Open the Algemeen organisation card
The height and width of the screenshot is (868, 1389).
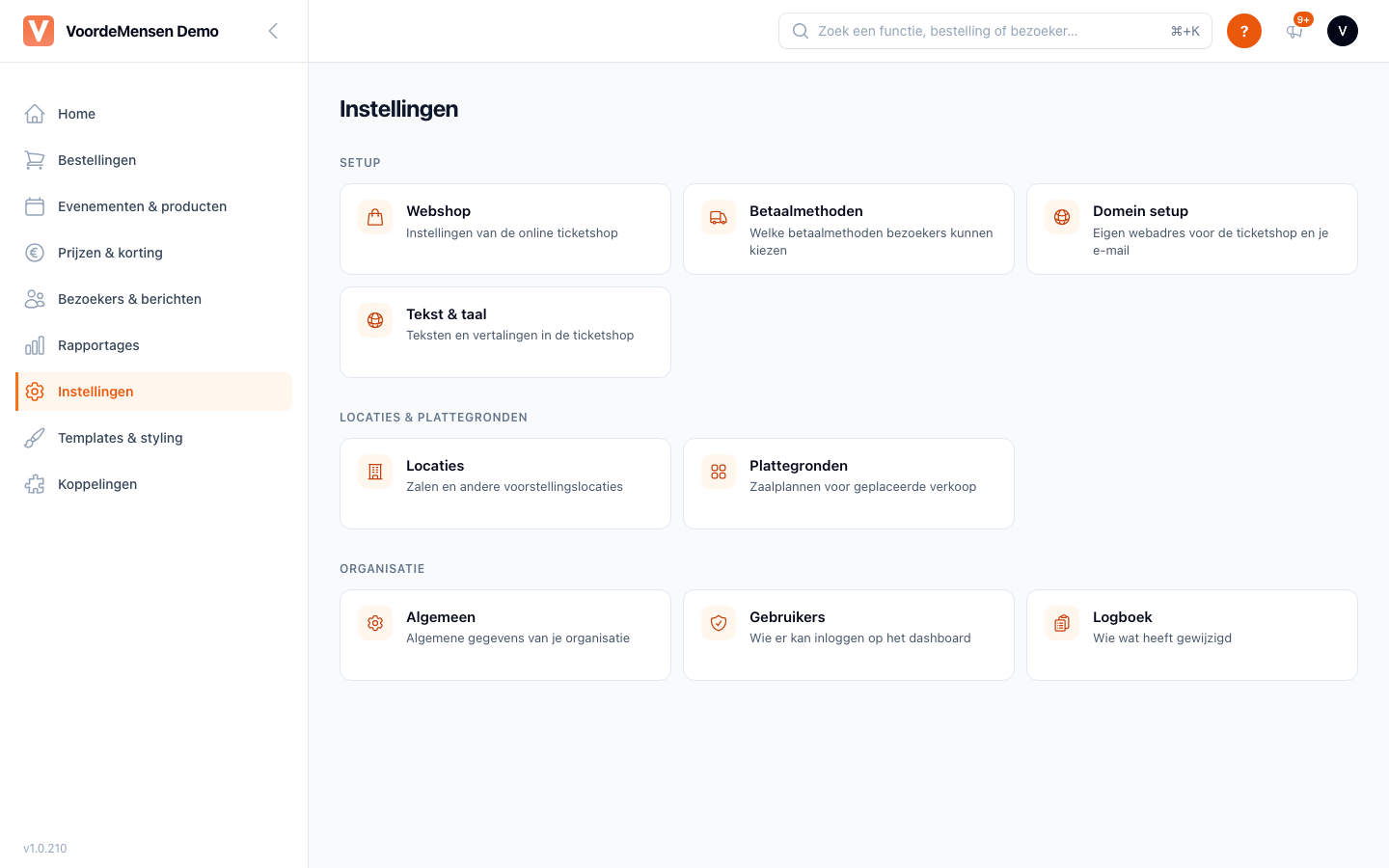point(505,635)
